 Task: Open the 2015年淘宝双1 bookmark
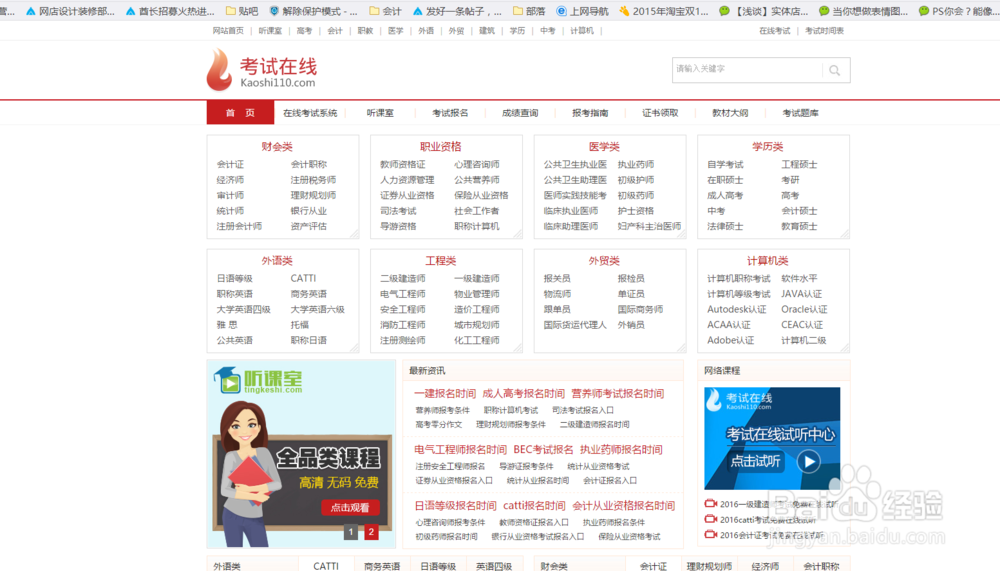(663, 11)
